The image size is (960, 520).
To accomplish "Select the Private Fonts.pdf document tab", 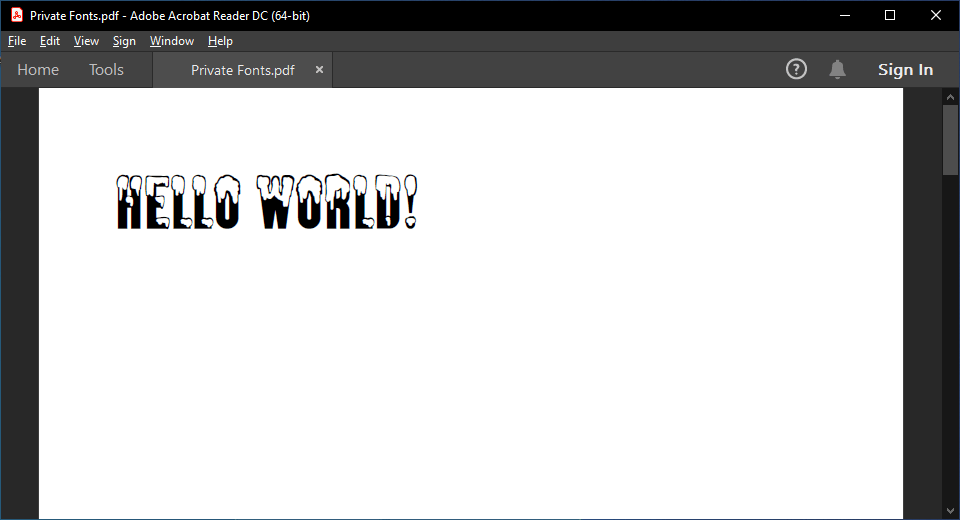I will pyautogui.click(x=242, y=70).
